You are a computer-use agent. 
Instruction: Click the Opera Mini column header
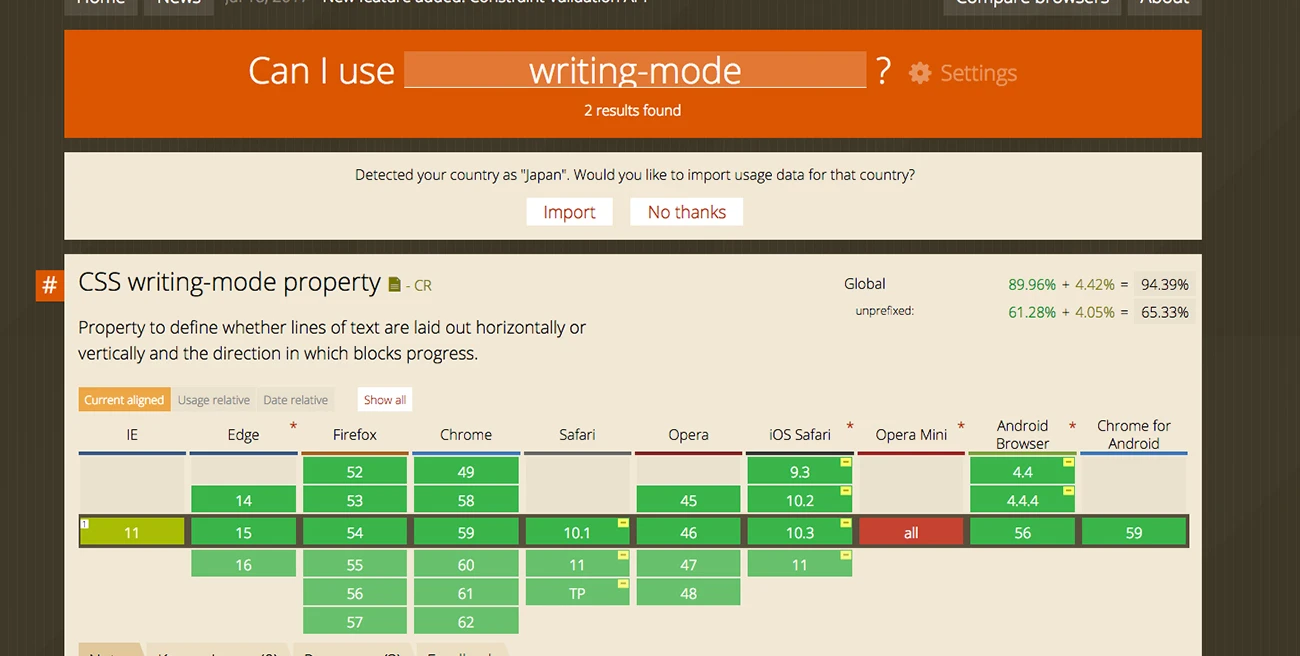[x=911, y=435]
